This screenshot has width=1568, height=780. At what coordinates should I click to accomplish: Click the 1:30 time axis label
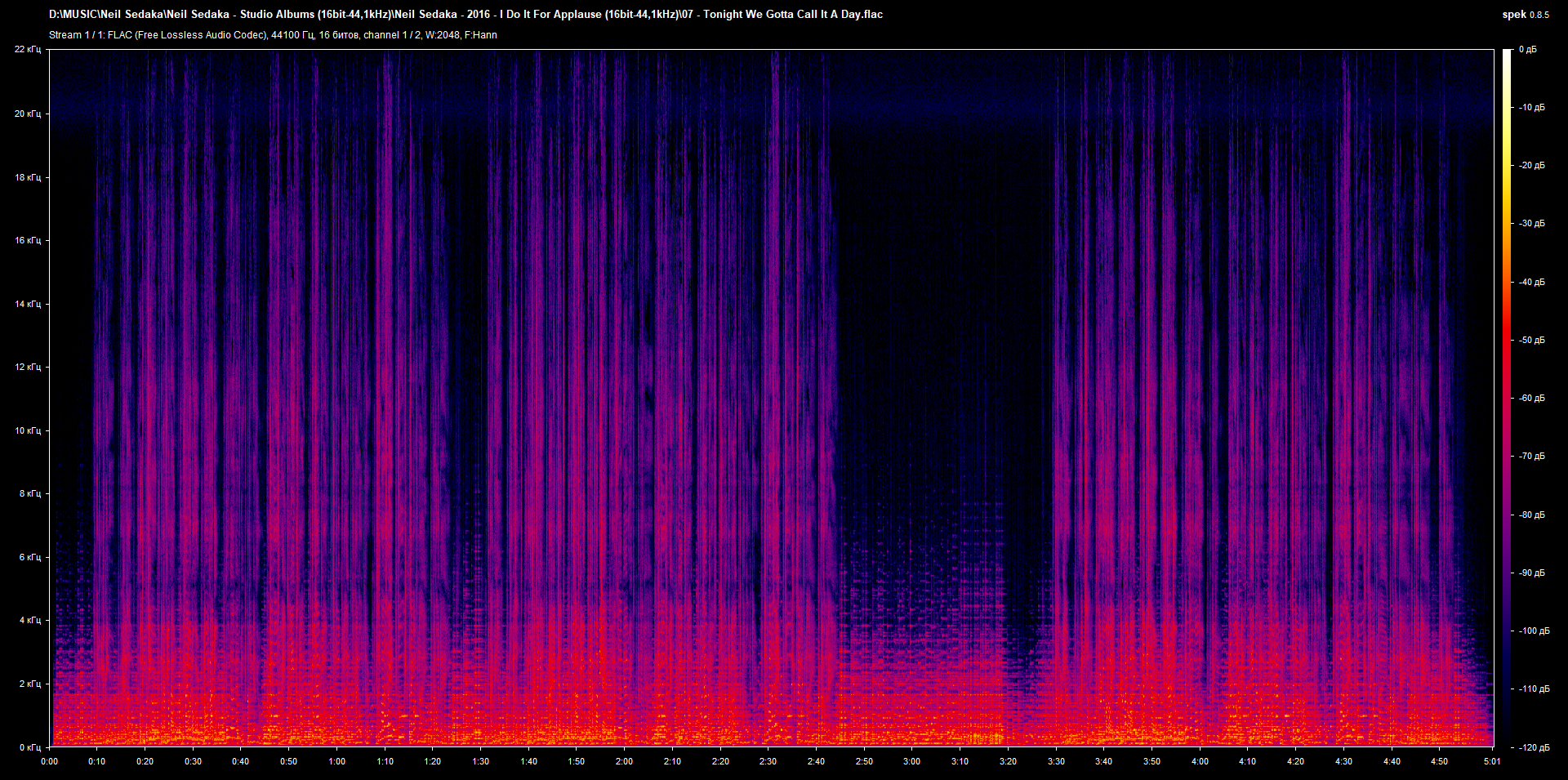point(480,761)
